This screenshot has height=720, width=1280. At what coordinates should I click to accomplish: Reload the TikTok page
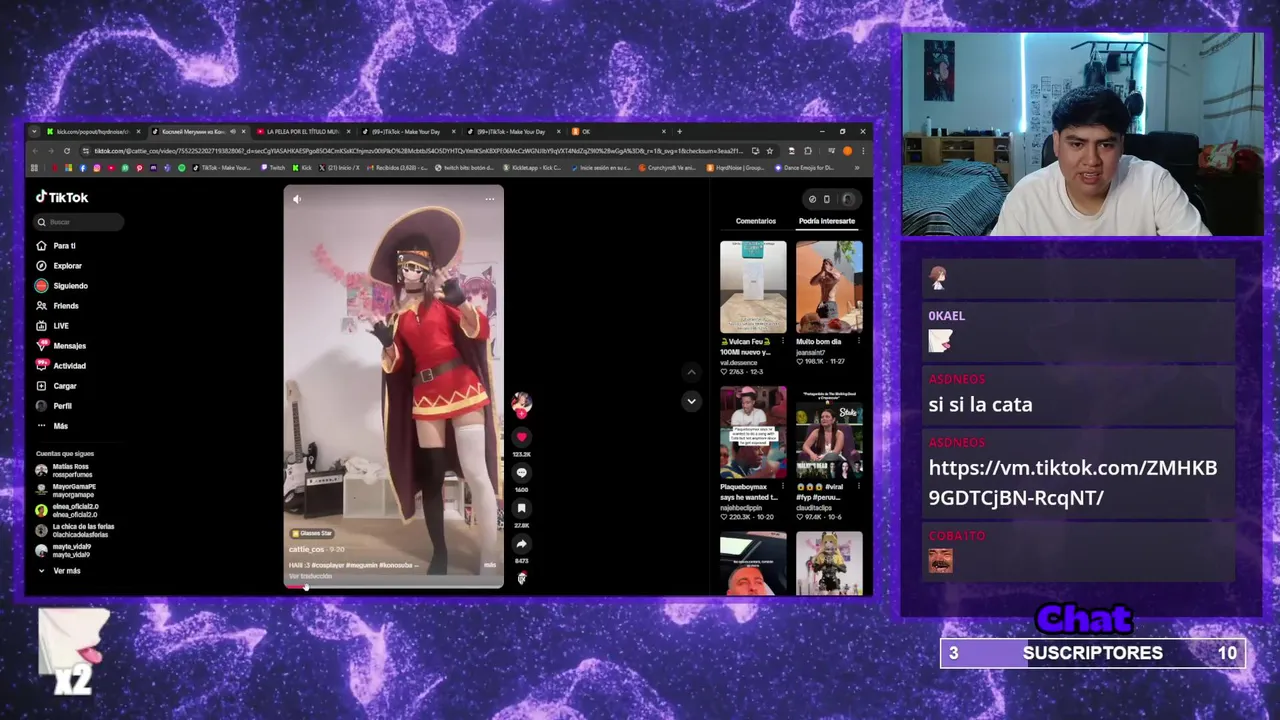click(x=67, y=151)
